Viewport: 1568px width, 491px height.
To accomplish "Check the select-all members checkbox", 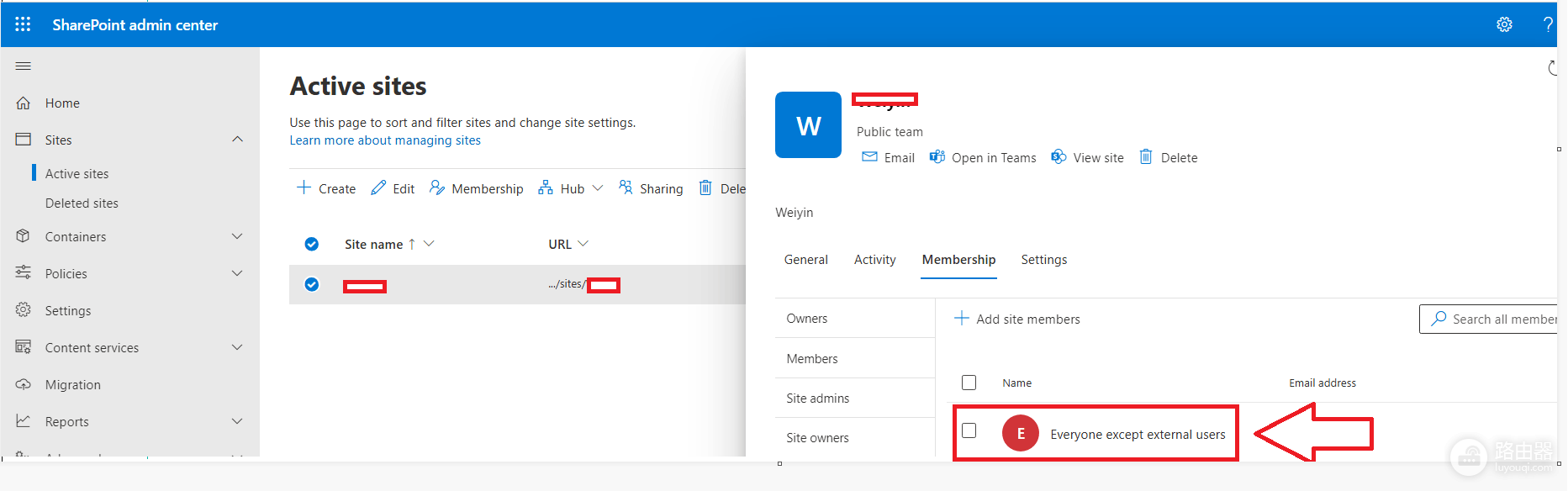I will pyautogui.click(x=969, y=383).
